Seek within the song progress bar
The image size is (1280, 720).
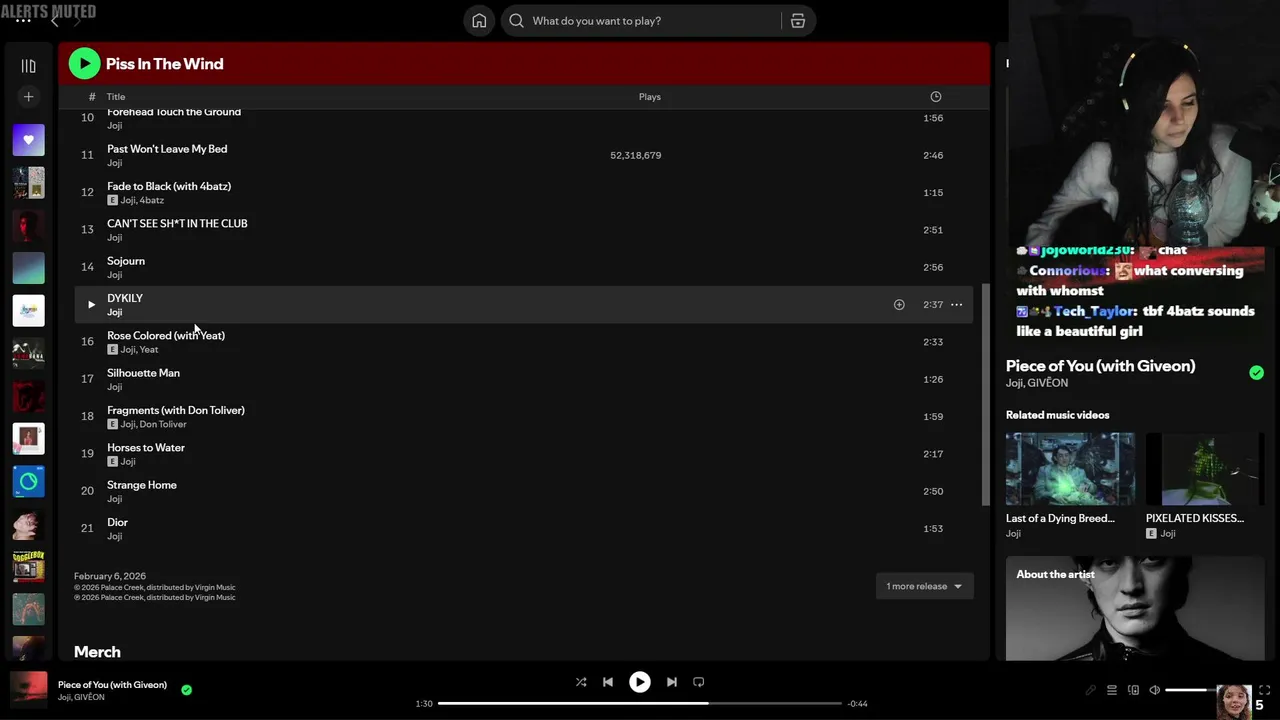click(639, 703)
